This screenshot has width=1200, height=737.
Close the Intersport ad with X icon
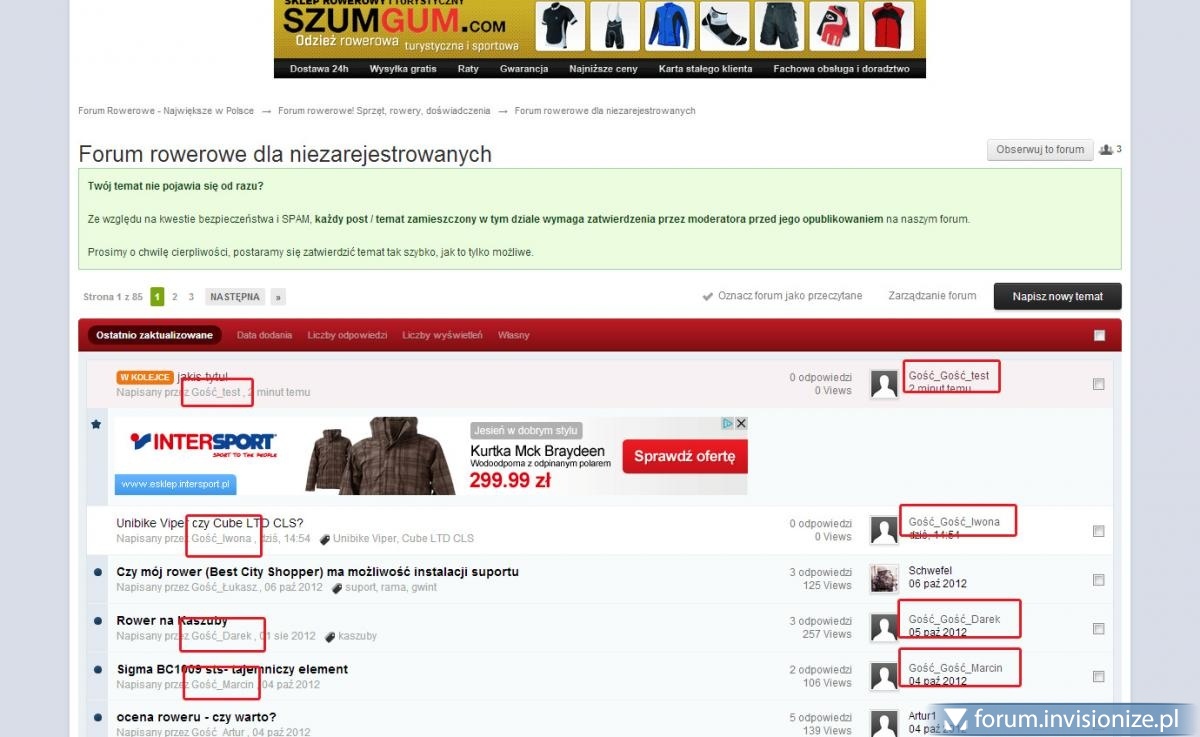(741, 423)
